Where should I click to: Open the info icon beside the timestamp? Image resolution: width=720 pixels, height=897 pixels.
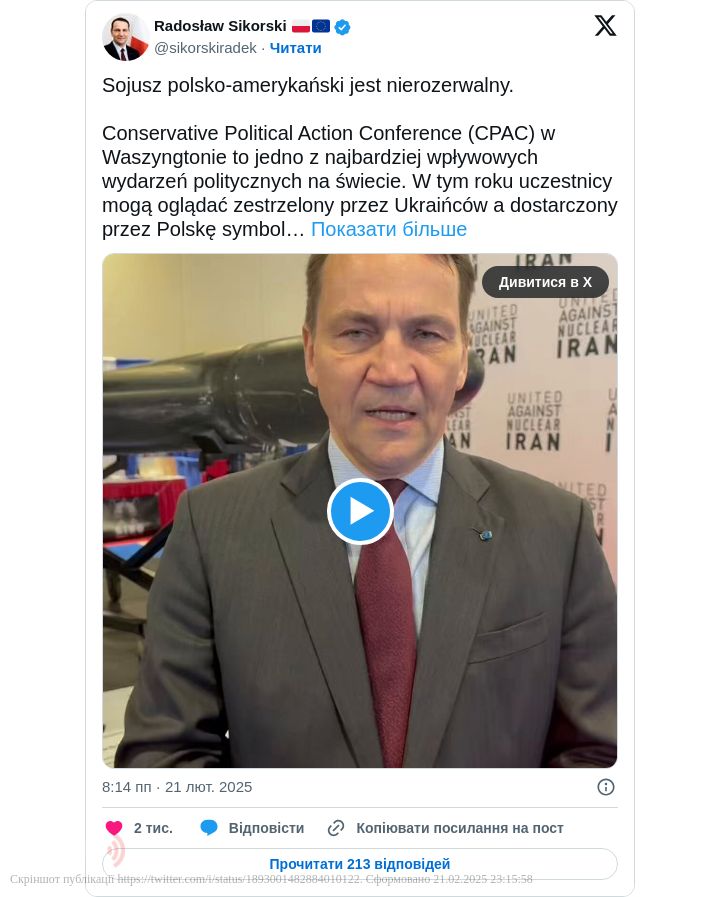click(605, 787)
